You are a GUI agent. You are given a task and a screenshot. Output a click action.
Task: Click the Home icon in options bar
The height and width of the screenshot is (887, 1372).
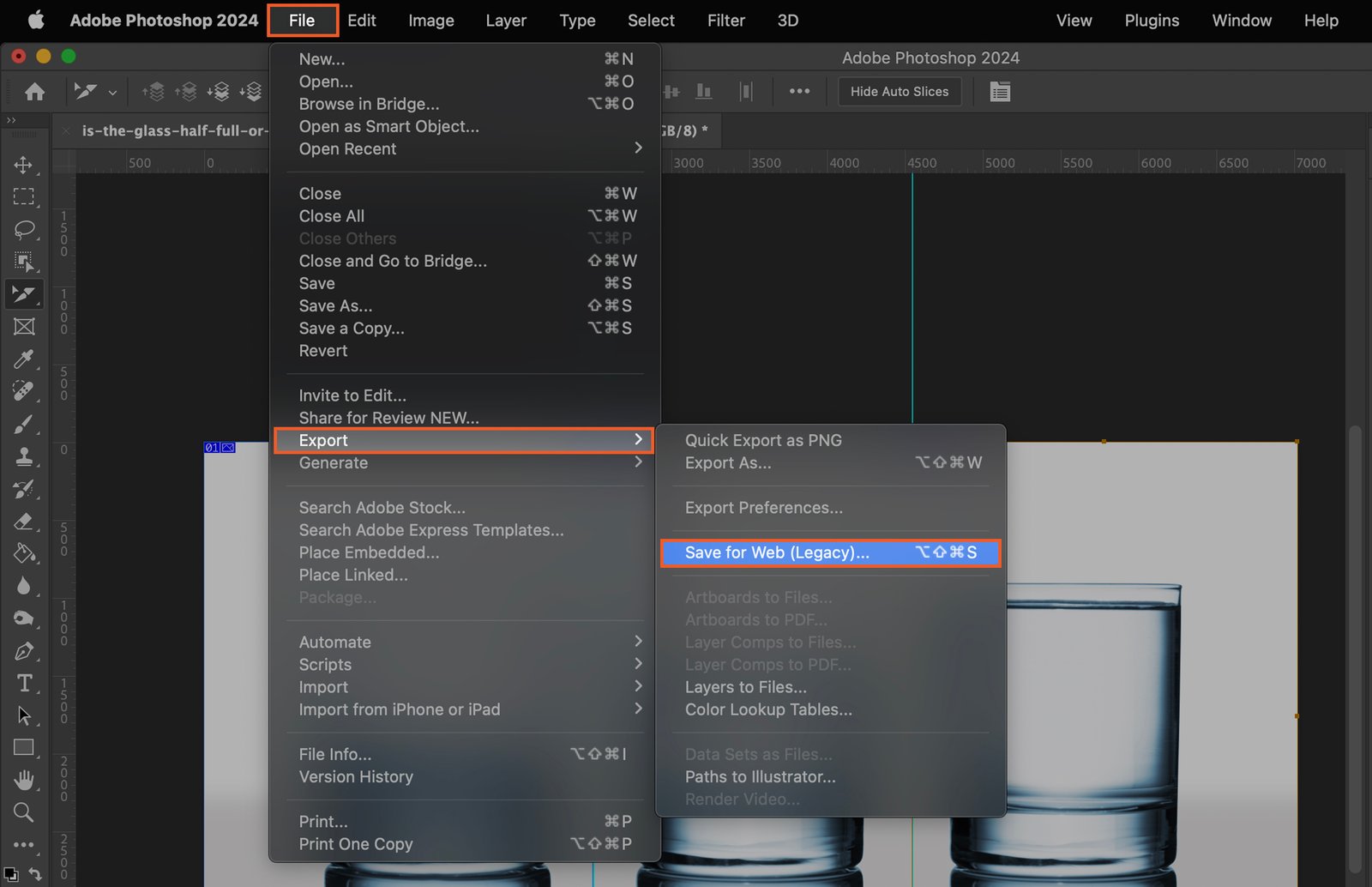pyautogui.click(x=34, y=92)
